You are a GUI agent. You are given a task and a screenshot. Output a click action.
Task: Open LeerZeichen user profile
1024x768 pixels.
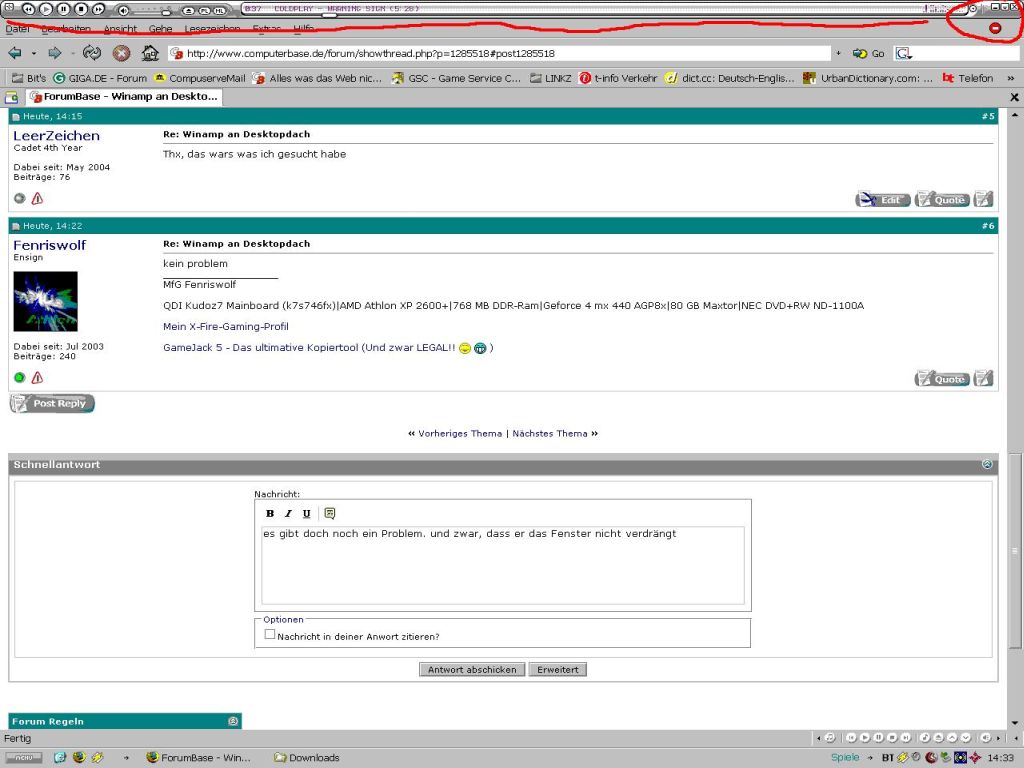click(x=56, y=135)
